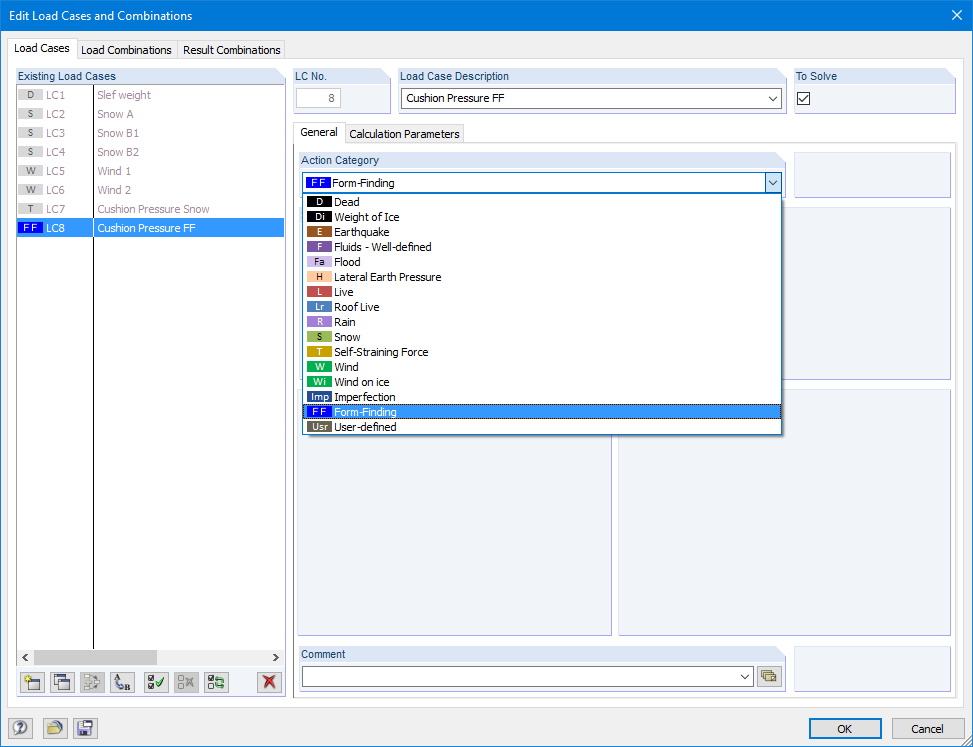
Task: Create a new load case icon
Action: [x=32, y=682]
